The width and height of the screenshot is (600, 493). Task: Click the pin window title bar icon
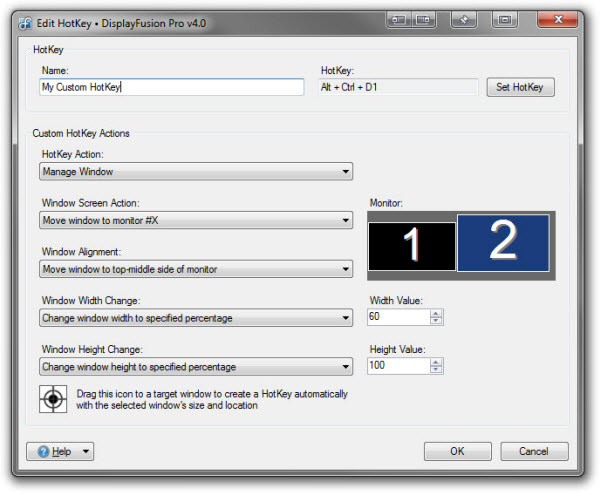coord(464,18)
